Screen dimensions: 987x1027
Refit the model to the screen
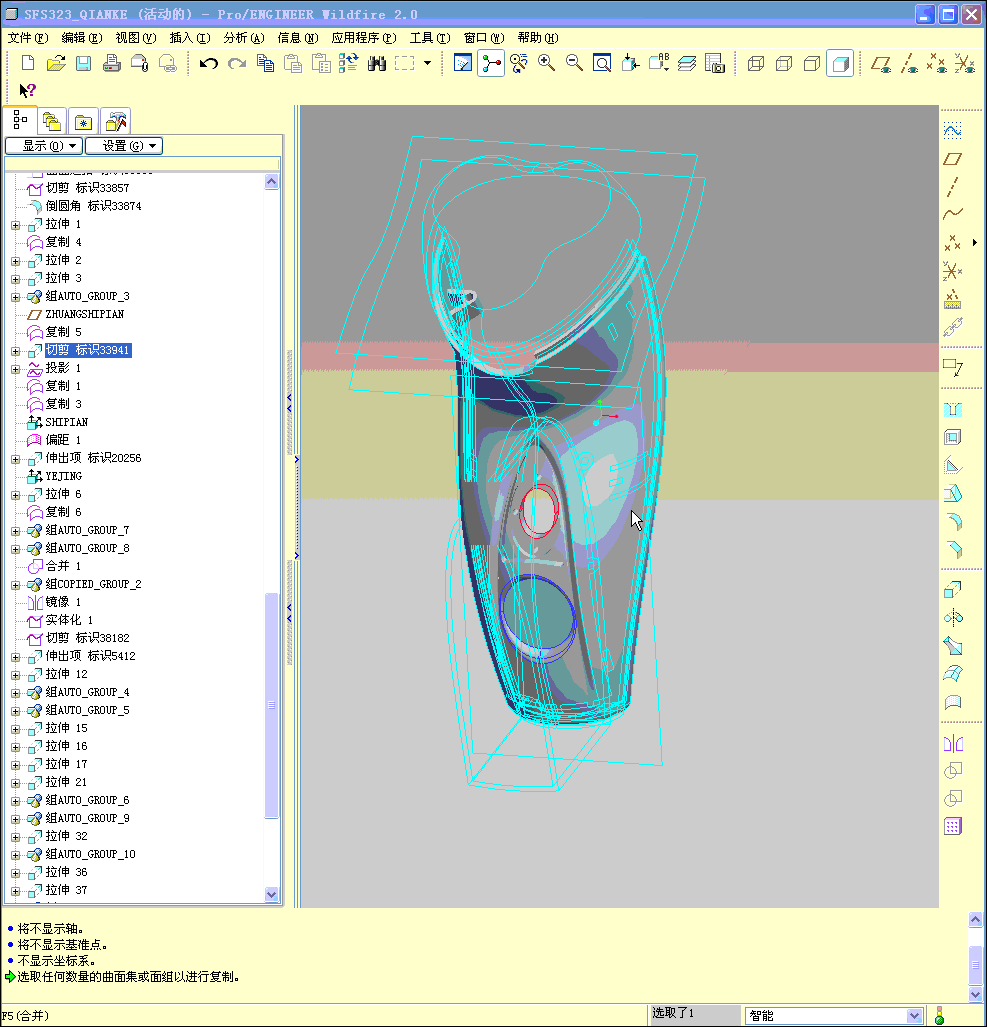click(x=602, y=64)
